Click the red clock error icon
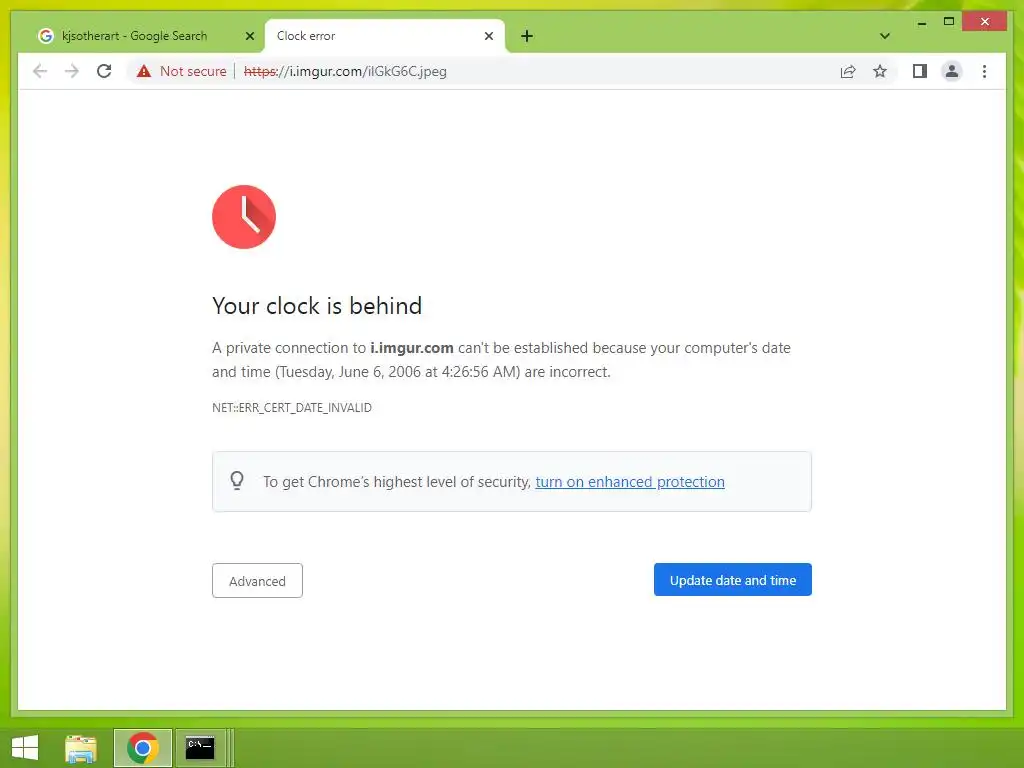This screenshot has height=768, width=1024. [x=244, y=217]
